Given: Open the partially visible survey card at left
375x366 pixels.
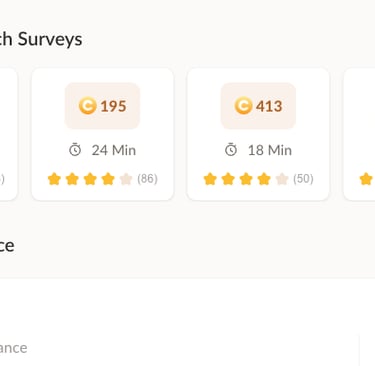Looking at the screenshot, I should [8, 134].
